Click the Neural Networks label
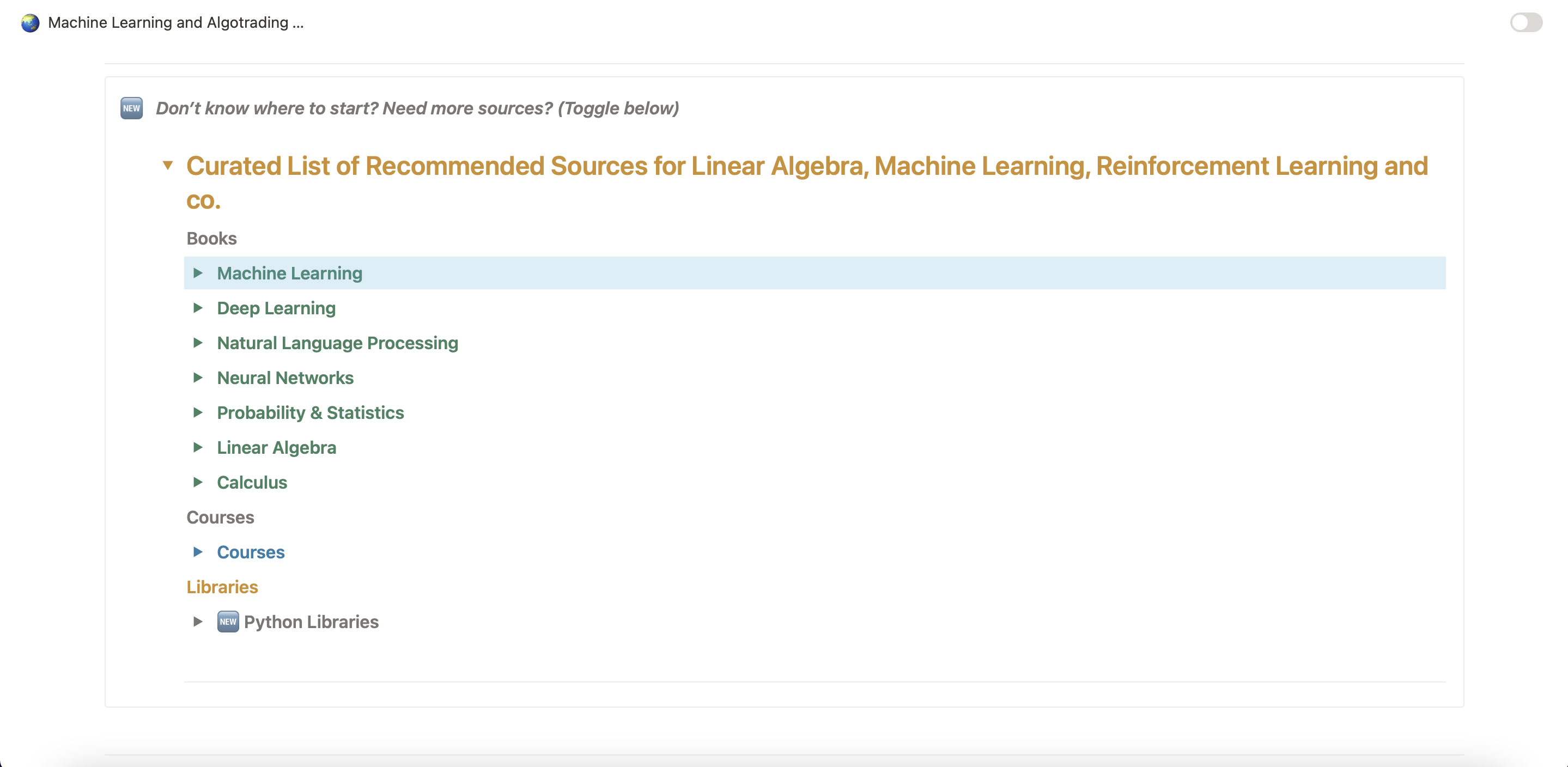Image resolution: width=1568 pixels, height=767 pixels. click(x=285, y=378)
